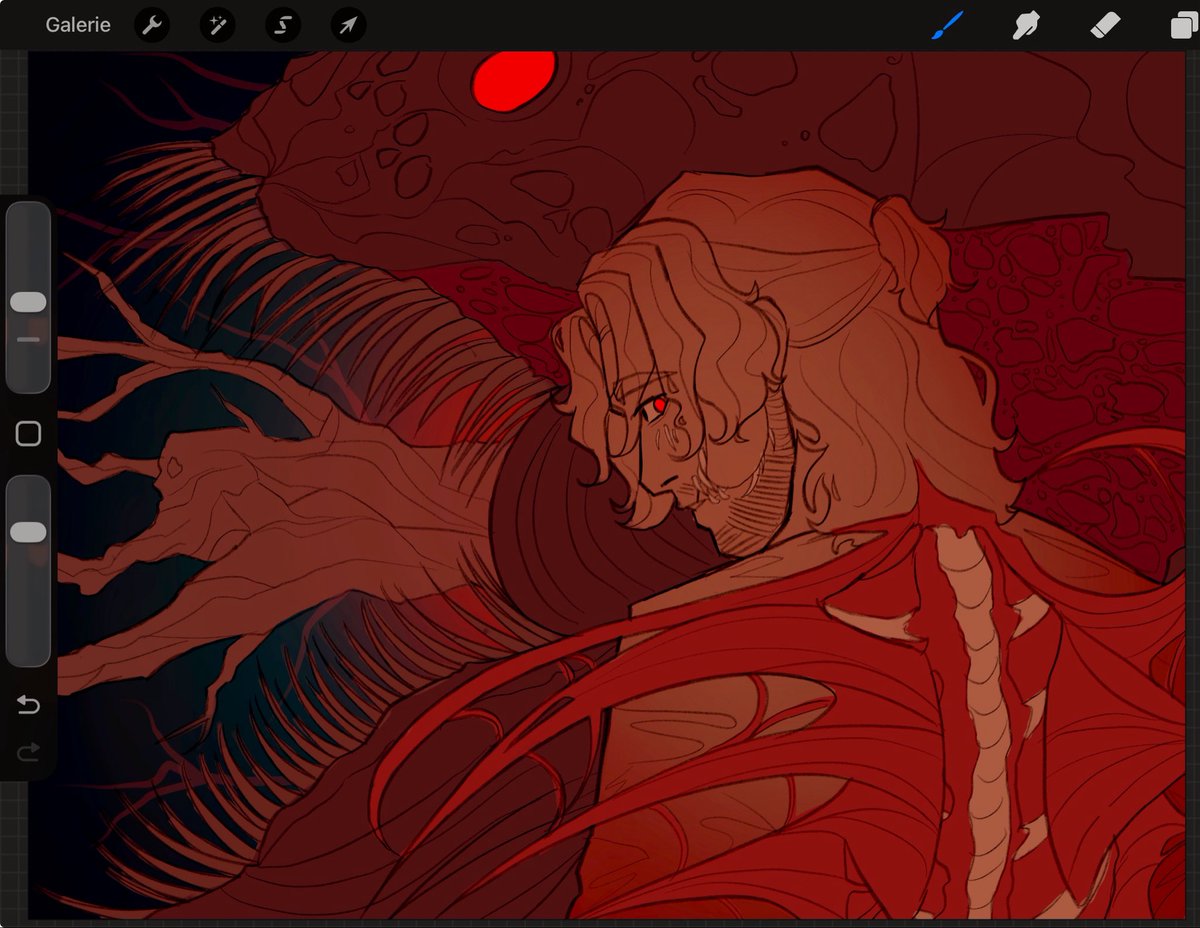
Task: Select the Paint brush tool
Action: click(x=947, y=25)
